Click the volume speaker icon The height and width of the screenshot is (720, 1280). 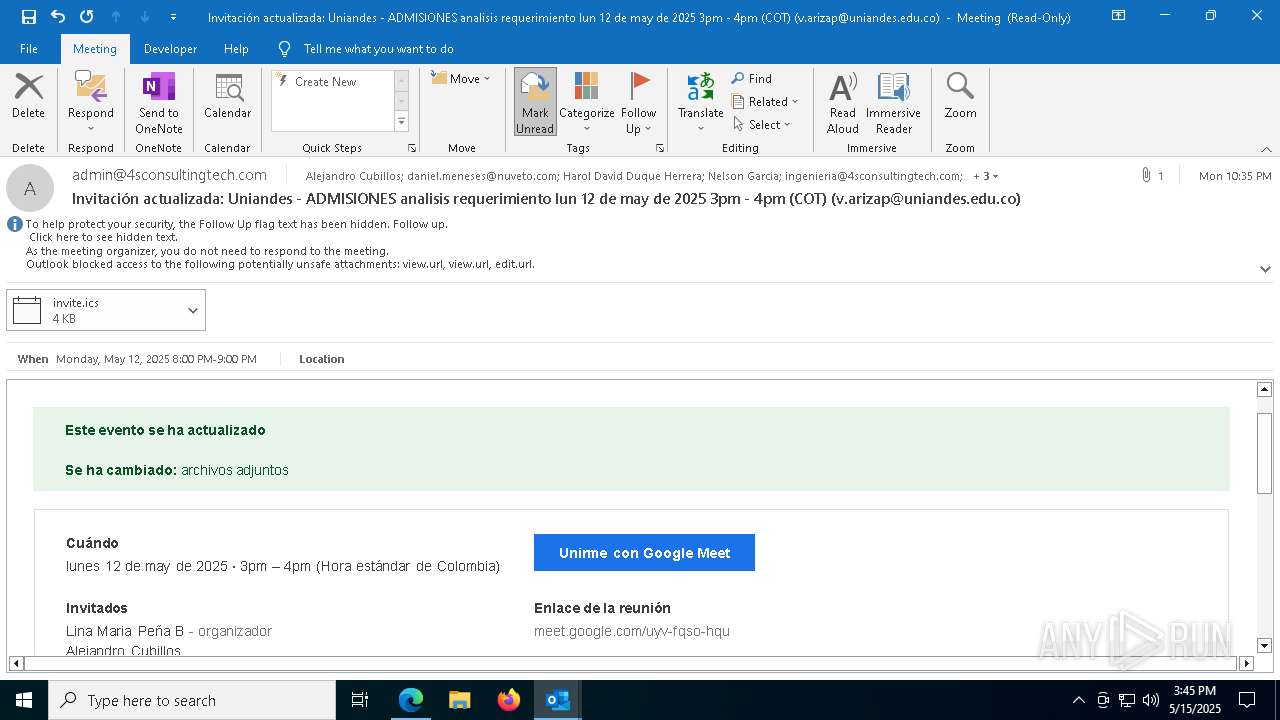click(x=1151, y=700)
